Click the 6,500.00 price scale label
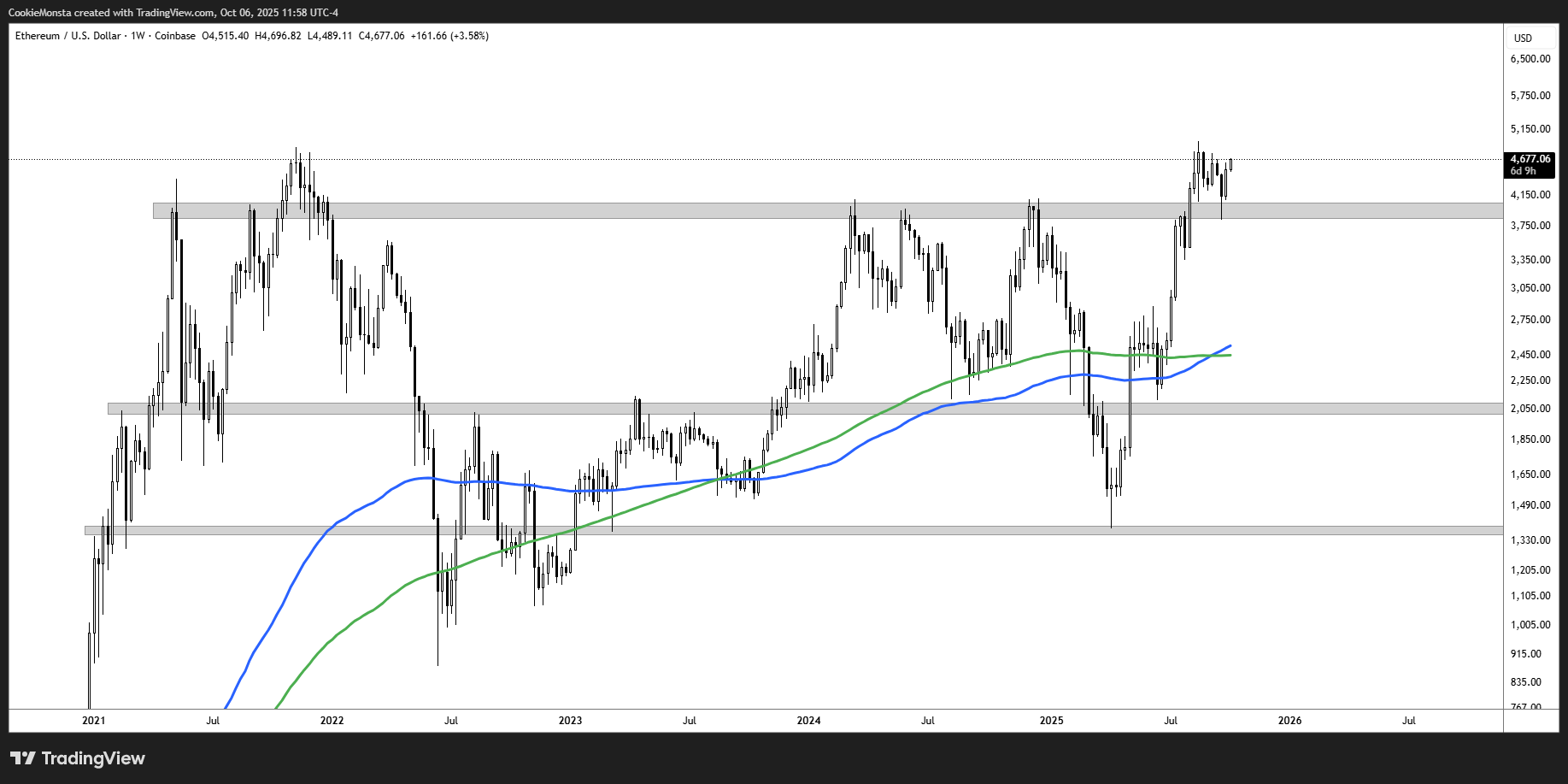Viewport: 1568px width, 784px height. (1530, 59)
